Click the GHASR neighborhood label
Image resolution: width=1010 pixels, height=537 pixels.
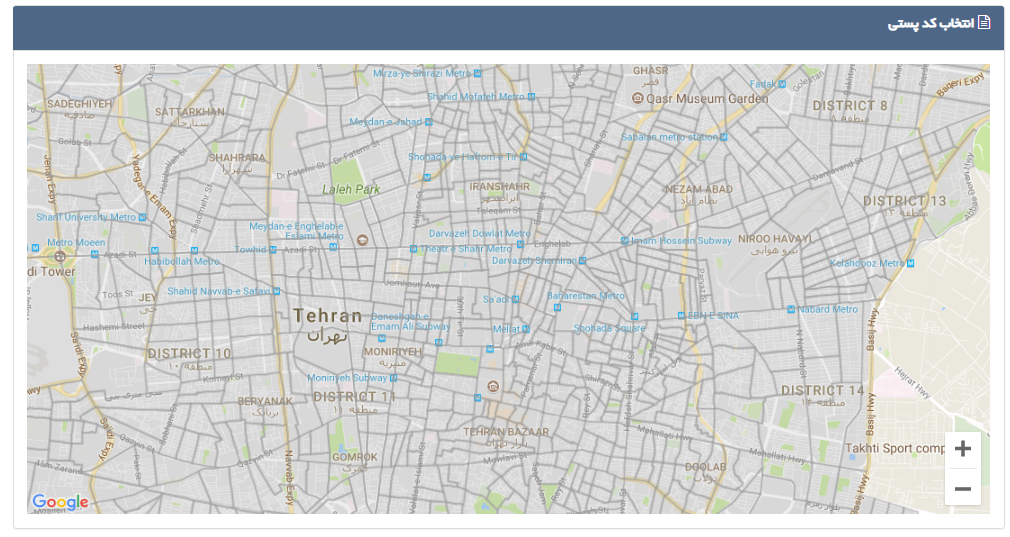click(651, 70)
